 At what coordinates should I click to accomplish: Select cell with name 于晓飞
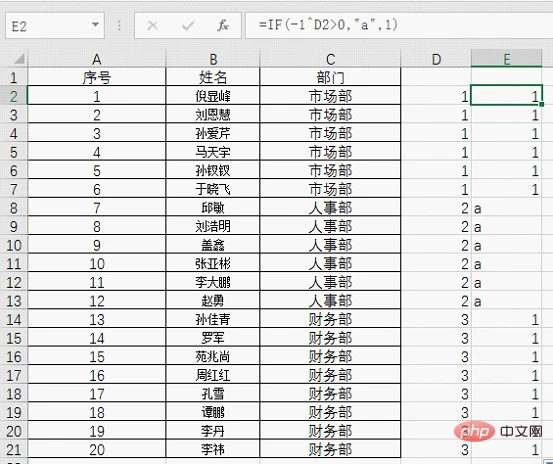[x=213, y=189]
